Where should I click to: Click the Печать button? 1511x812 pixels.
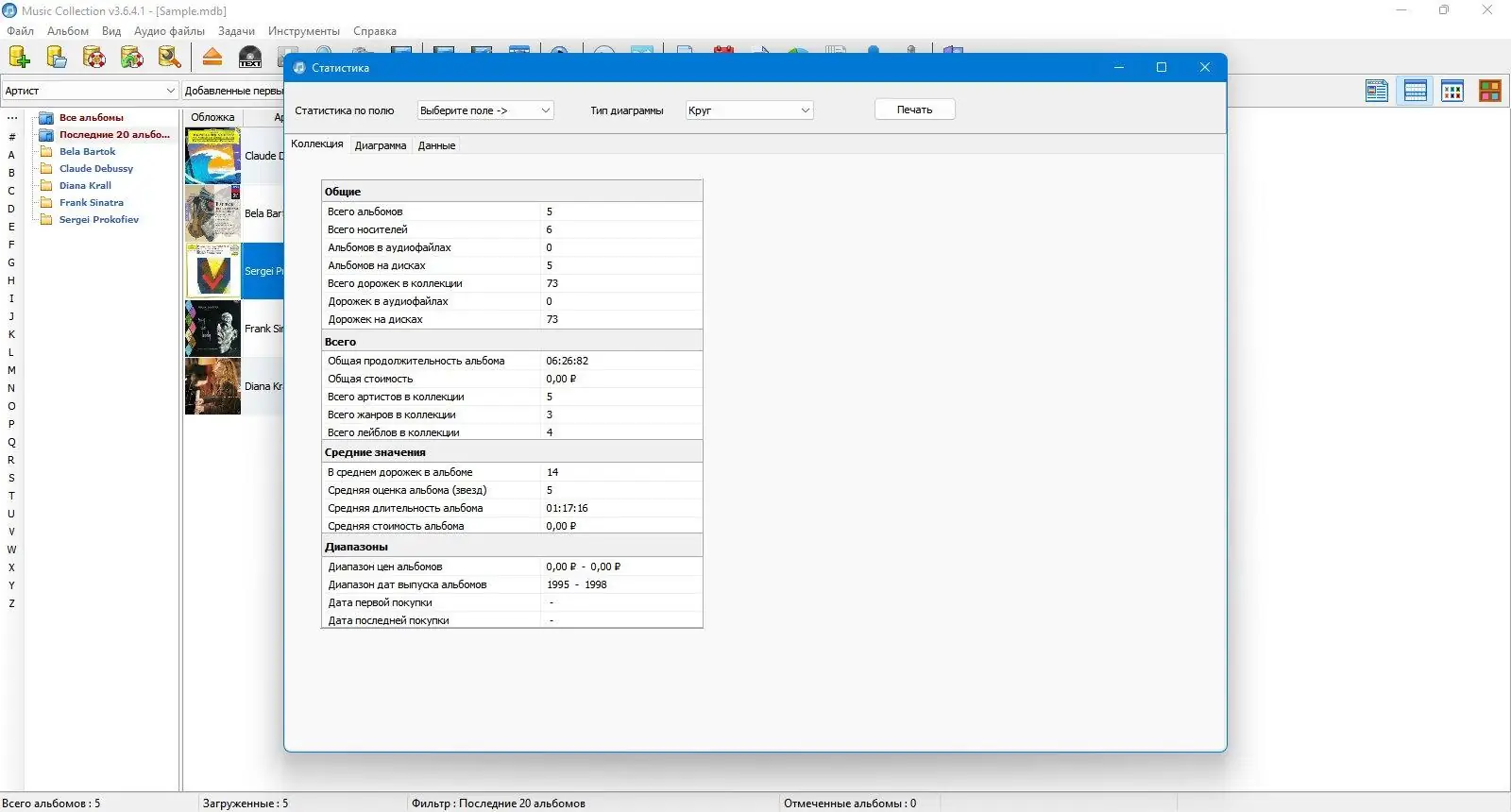coord(914,110)
